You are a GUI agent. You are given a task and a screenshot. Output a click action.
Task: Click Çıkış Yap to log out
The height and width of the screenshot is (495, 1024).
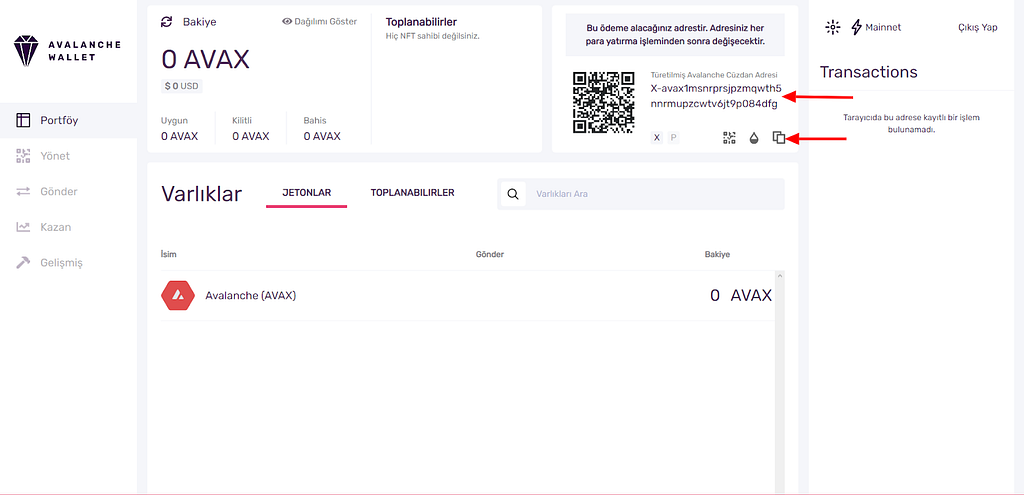[x=978, y=27]
